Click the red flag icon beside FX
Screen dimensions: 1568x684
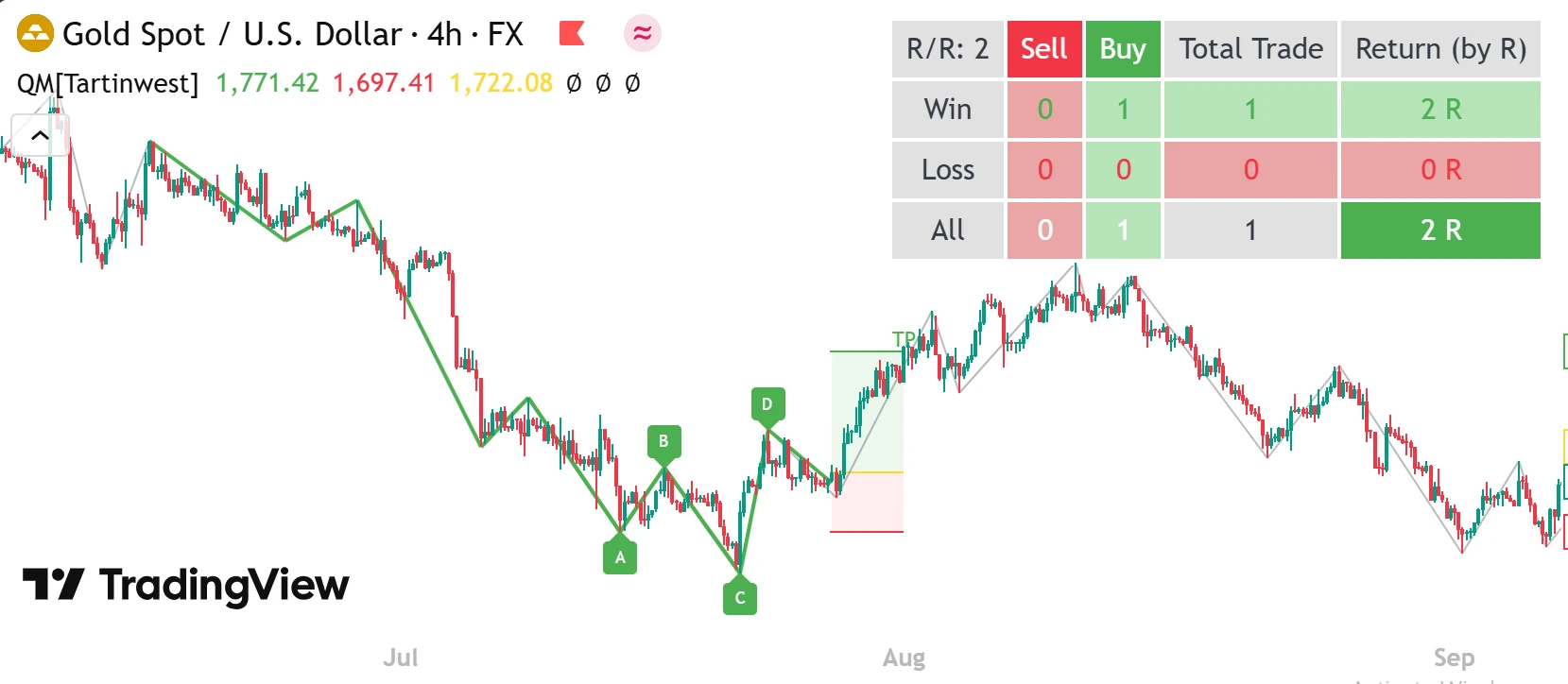tap(572, 34)
